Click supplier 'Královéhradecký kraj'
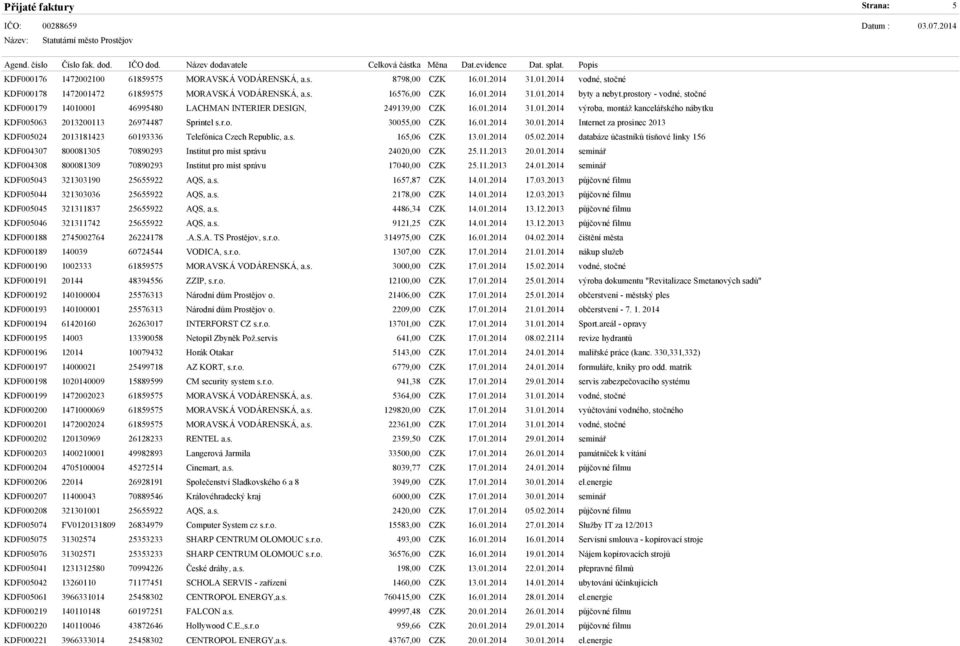 pos(223,497)
